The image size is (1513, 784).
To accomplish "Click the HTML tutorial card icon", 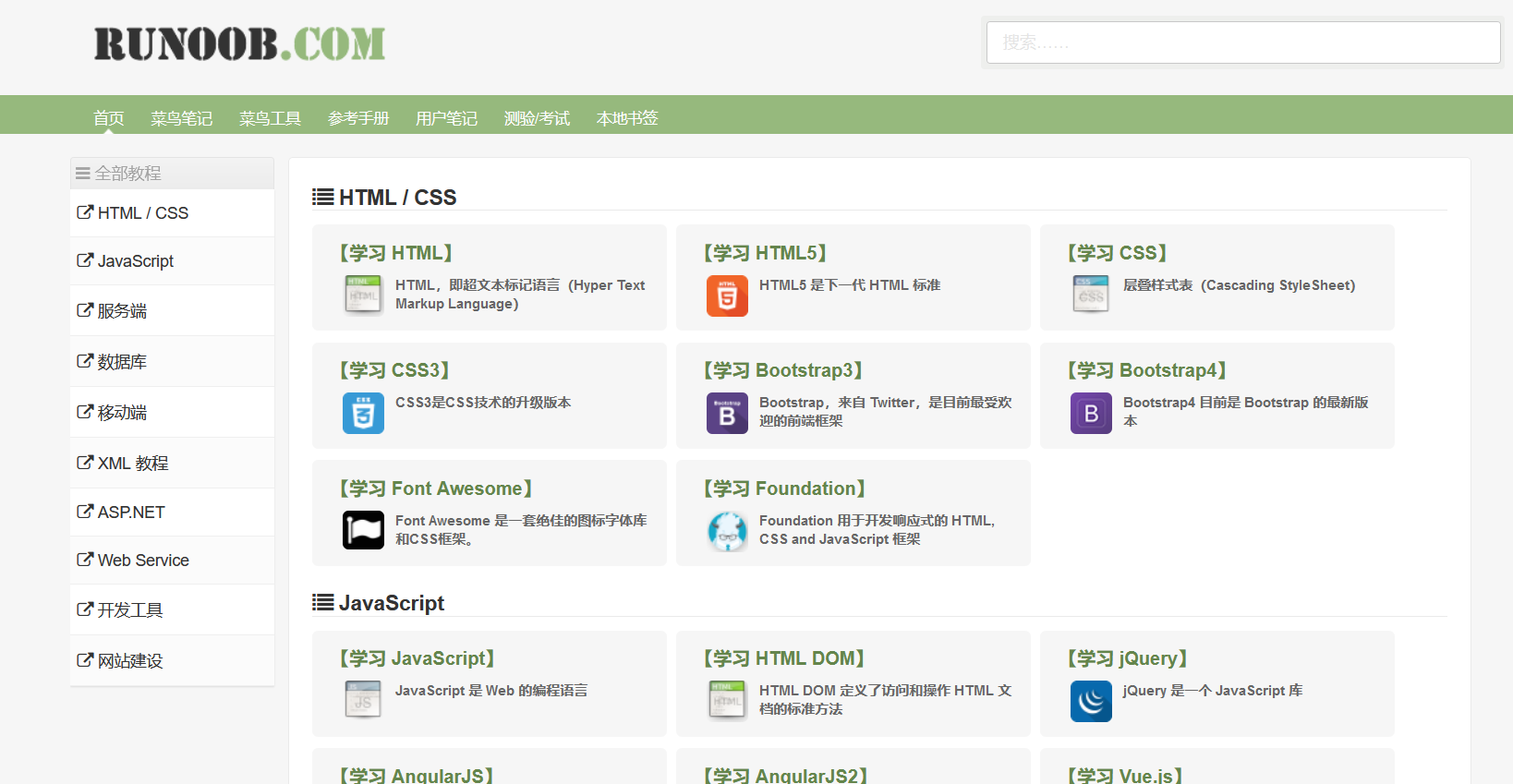I will coord(363,295).
